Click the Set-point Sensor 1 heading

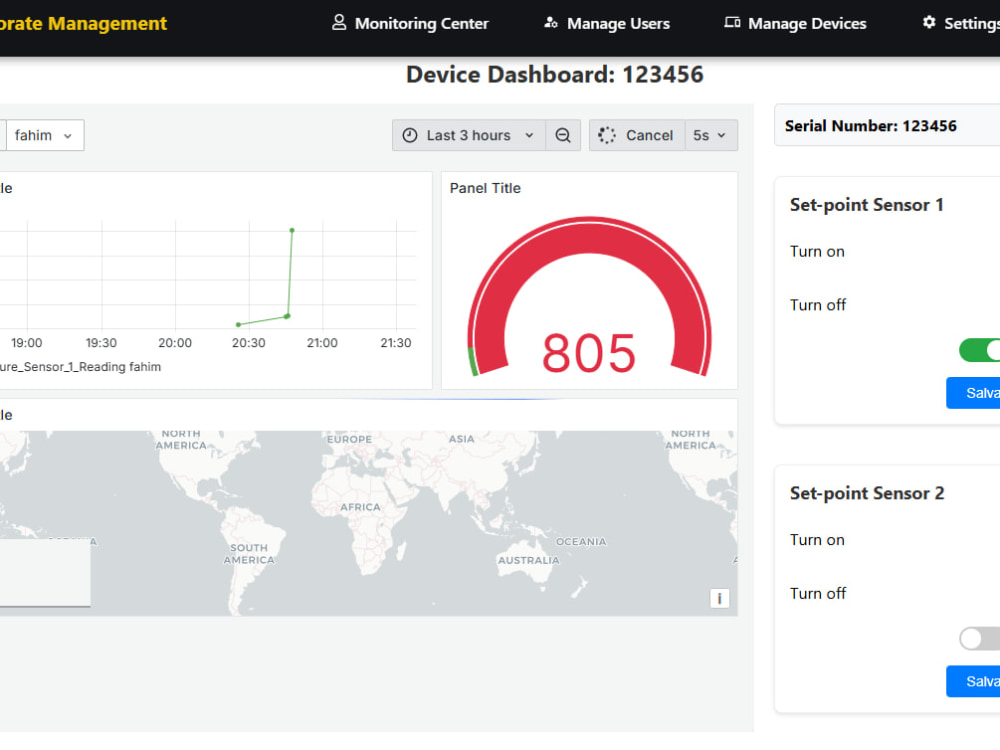pos(867,205)
